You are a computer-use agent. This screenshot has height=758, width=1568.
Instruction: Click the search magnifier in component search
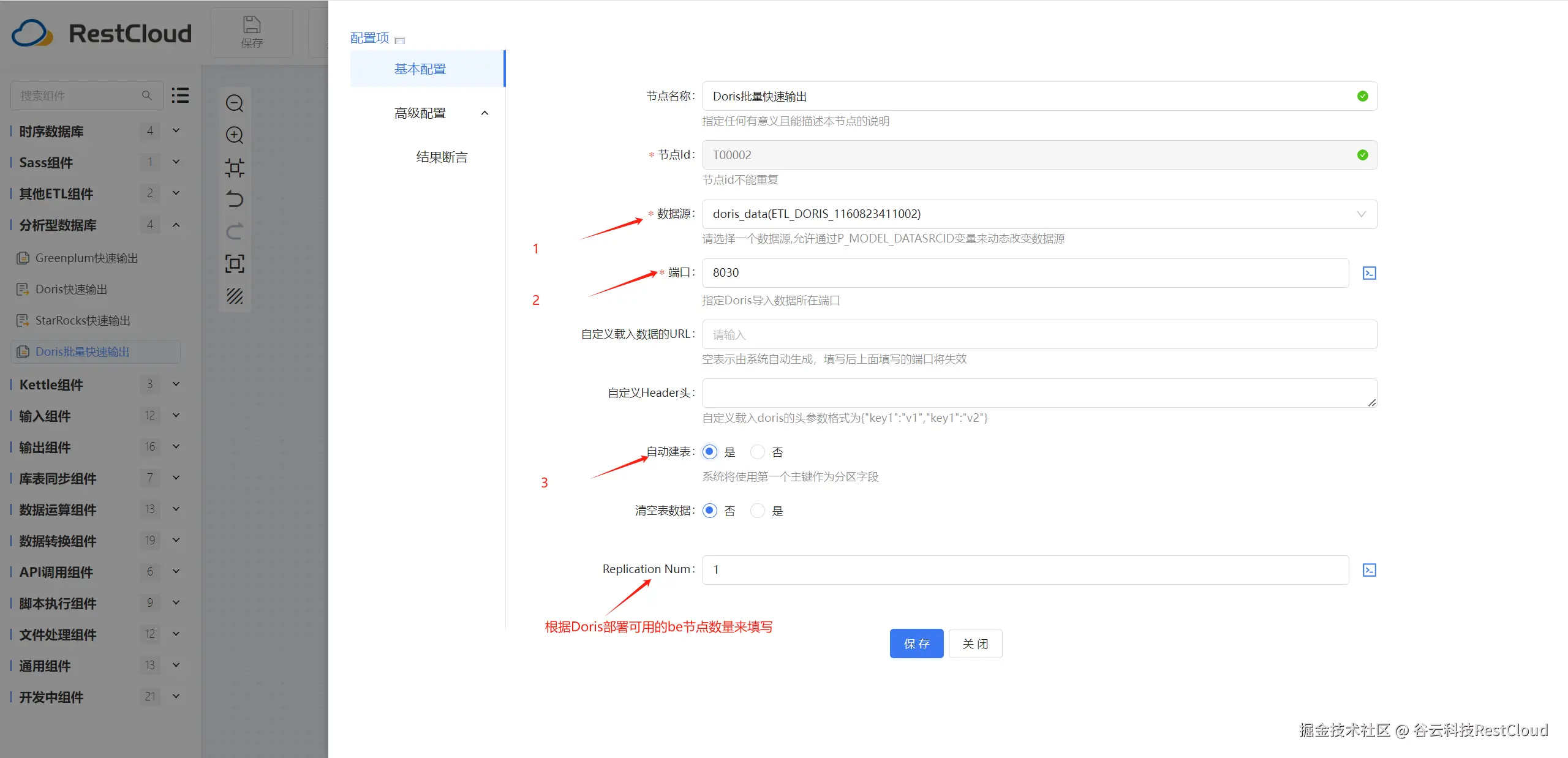[147, 96]
